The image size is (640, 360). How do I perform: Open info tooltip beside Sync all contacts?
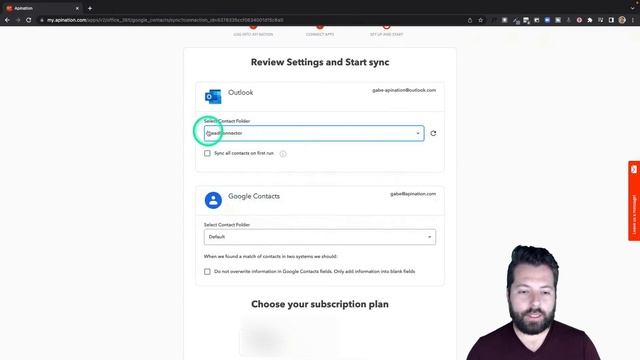283,154
